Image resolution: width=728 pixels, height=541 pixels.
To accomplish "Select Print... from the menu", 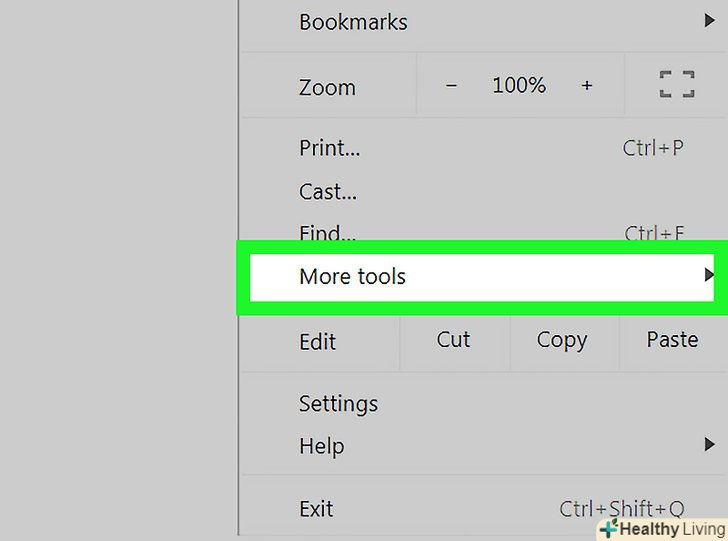I will [330, 148].
